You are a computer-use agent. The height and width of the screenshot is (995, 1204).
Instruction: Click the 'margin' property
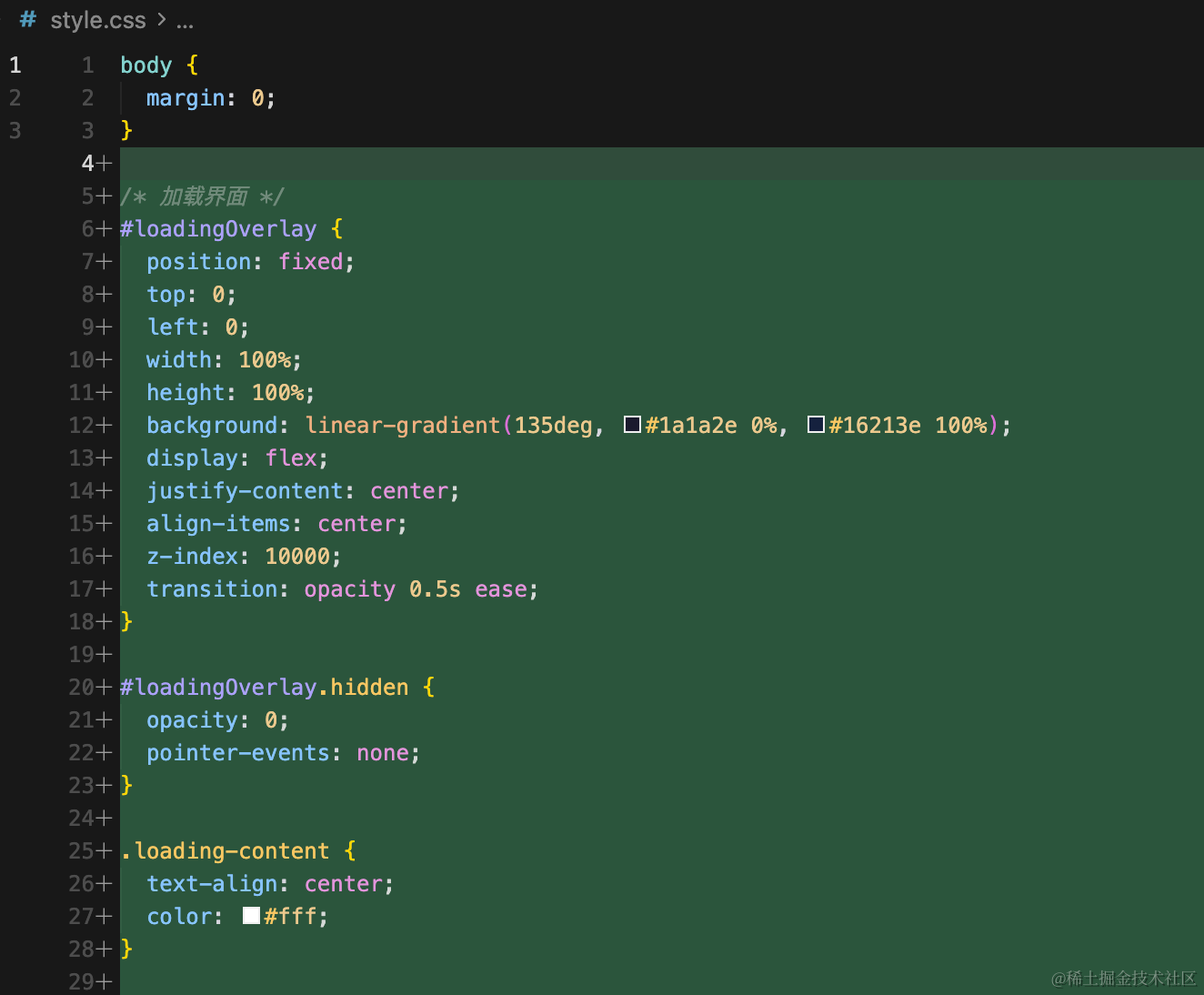point(186,98)
